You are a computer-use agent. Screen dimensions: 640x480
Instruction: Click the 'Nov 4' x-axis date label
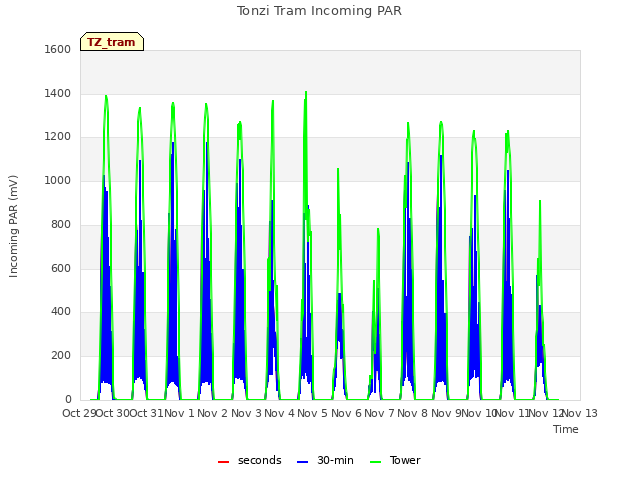click(x=279, y=413)
